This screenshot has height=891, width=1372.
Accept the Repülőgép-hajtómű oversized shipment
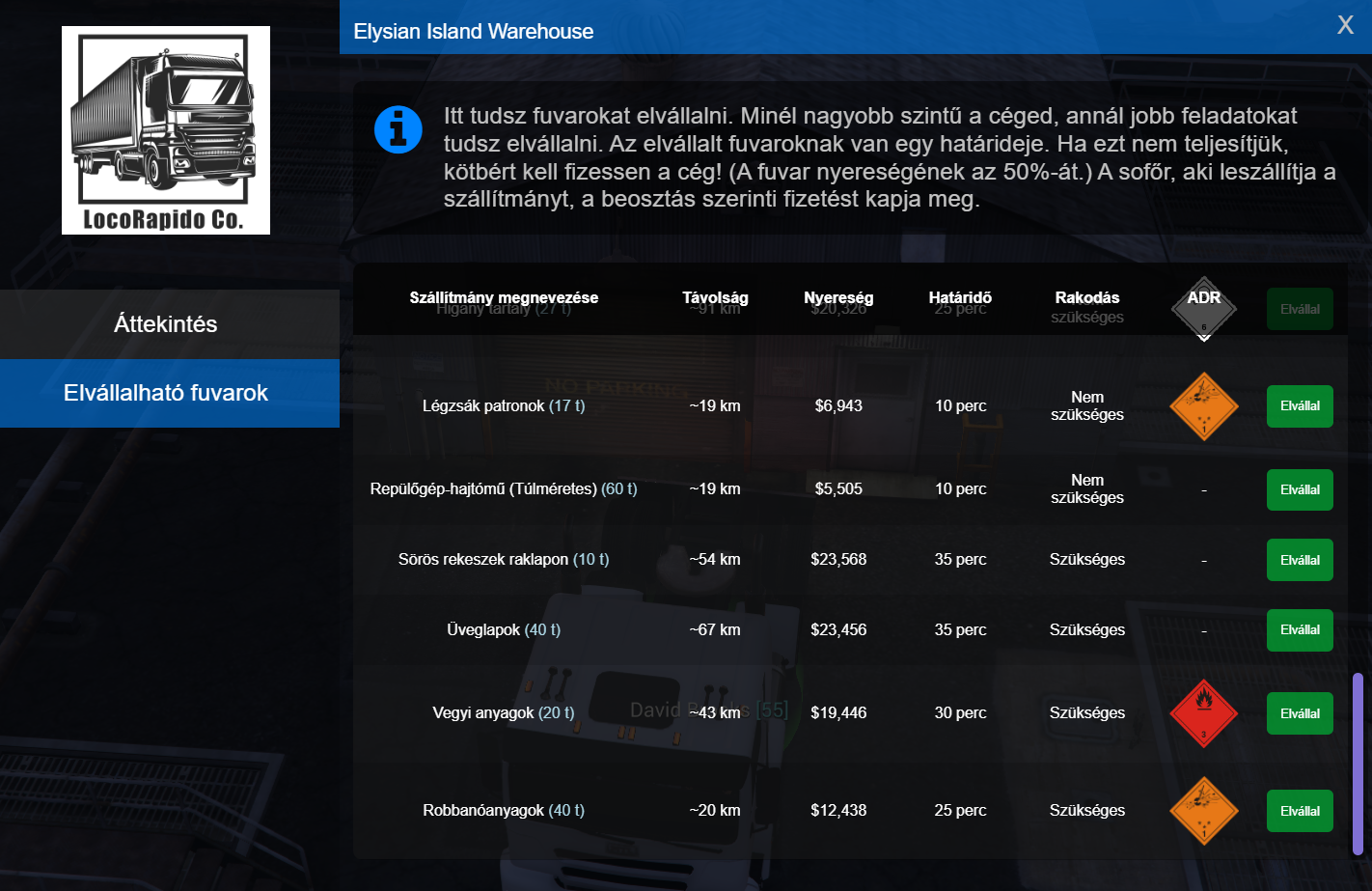[x=1299, y=489]
